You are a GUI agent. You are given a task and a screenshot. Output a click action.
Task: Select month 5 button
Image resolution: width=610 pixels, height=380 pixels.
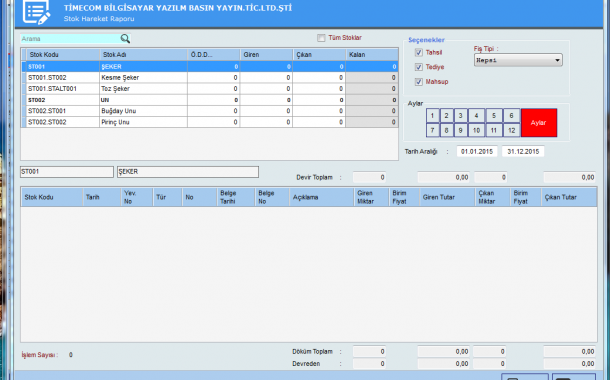[494, 116]
